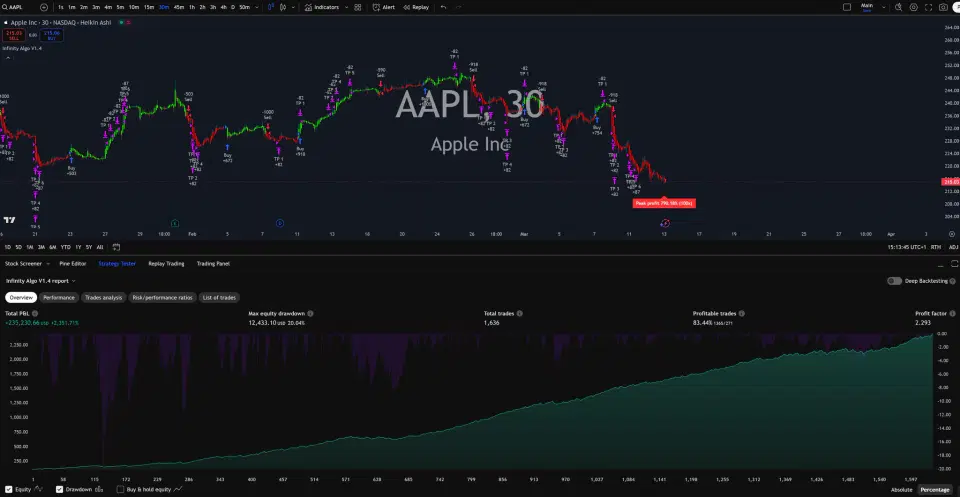Open the Stock Screener tab
Image resolution: width=960 pixels, height=497 pixels.
[23, 264]
